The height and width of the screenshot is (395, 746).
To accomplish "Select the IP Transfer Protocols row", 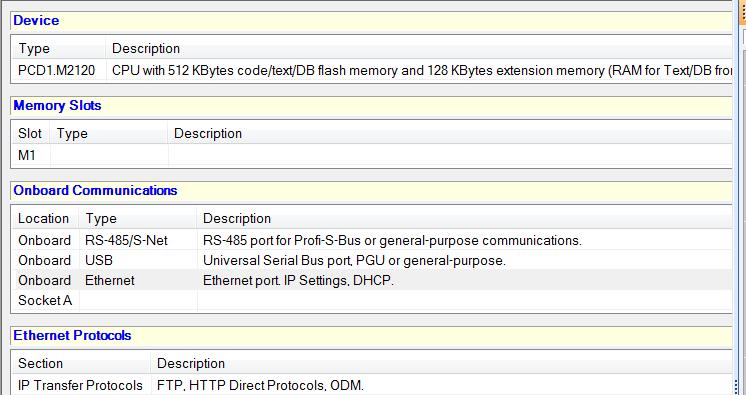I will [x=372, y=385].
